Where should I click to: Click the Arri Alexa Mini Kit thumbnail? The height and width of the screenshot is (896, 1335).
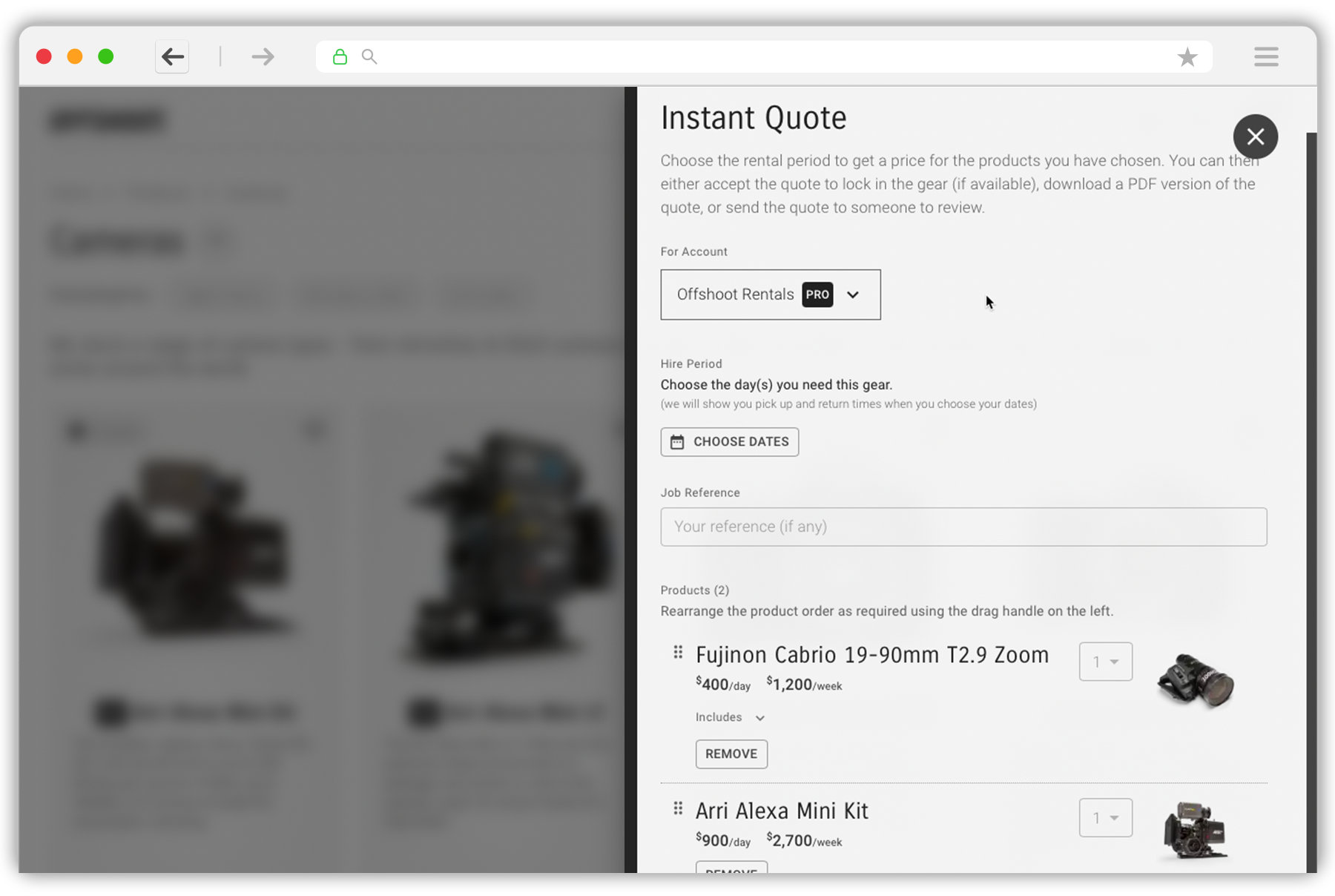[x=1194, y=830]
